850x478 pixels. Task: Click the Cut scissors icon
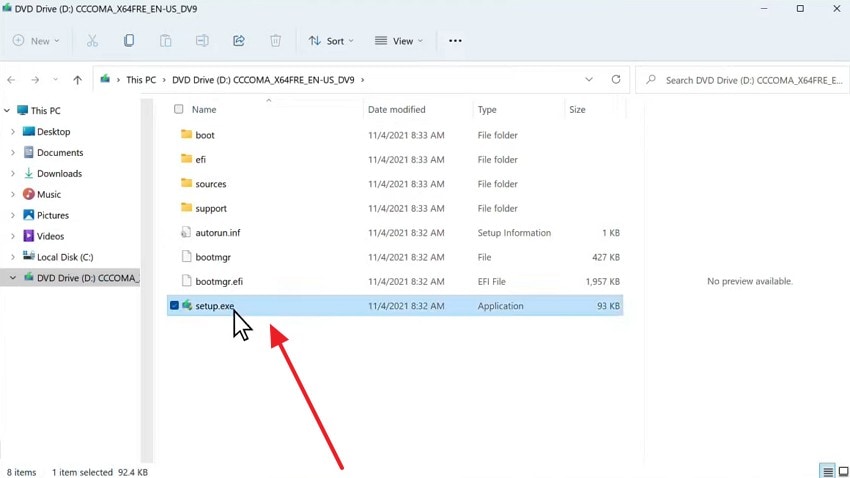point(92,41)
